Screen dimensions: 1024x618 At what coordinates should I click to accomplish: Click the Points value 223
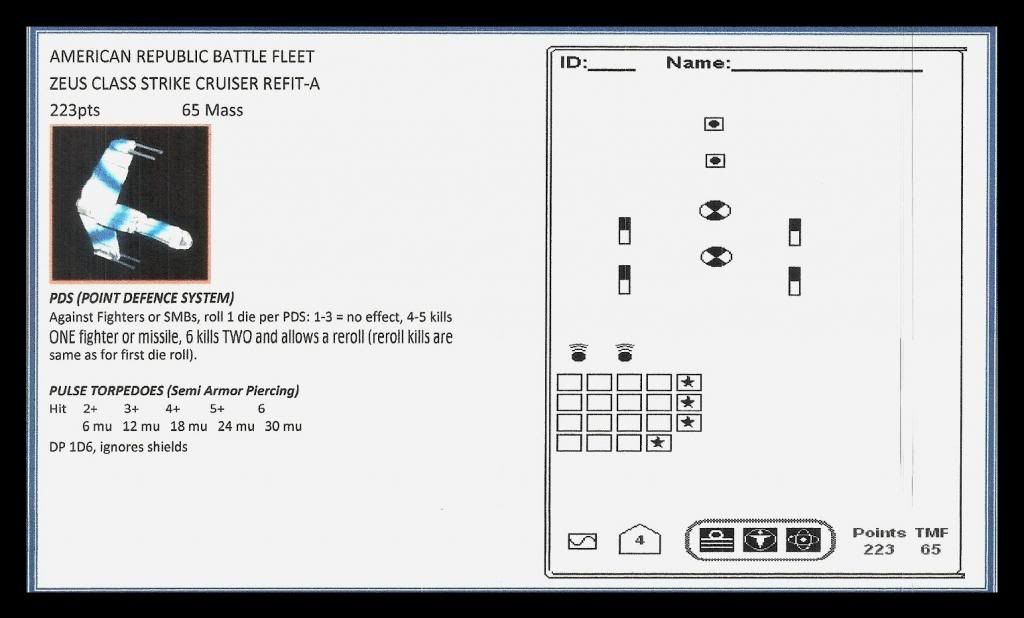[x=881, y=549]
